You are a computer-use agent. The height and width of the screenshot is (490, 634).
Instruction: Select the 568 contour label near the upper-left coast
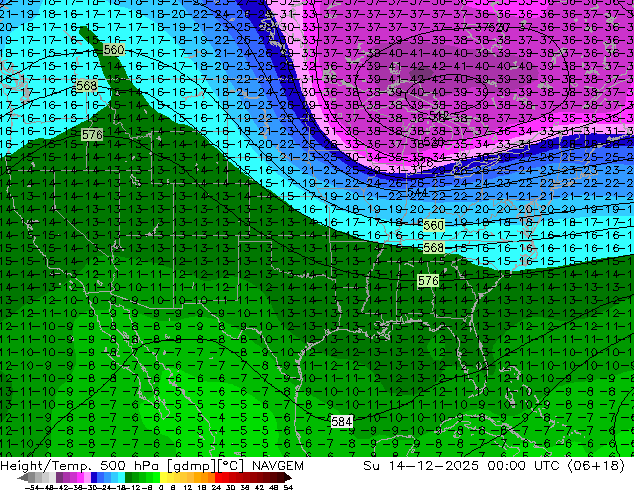coord(87,86)
